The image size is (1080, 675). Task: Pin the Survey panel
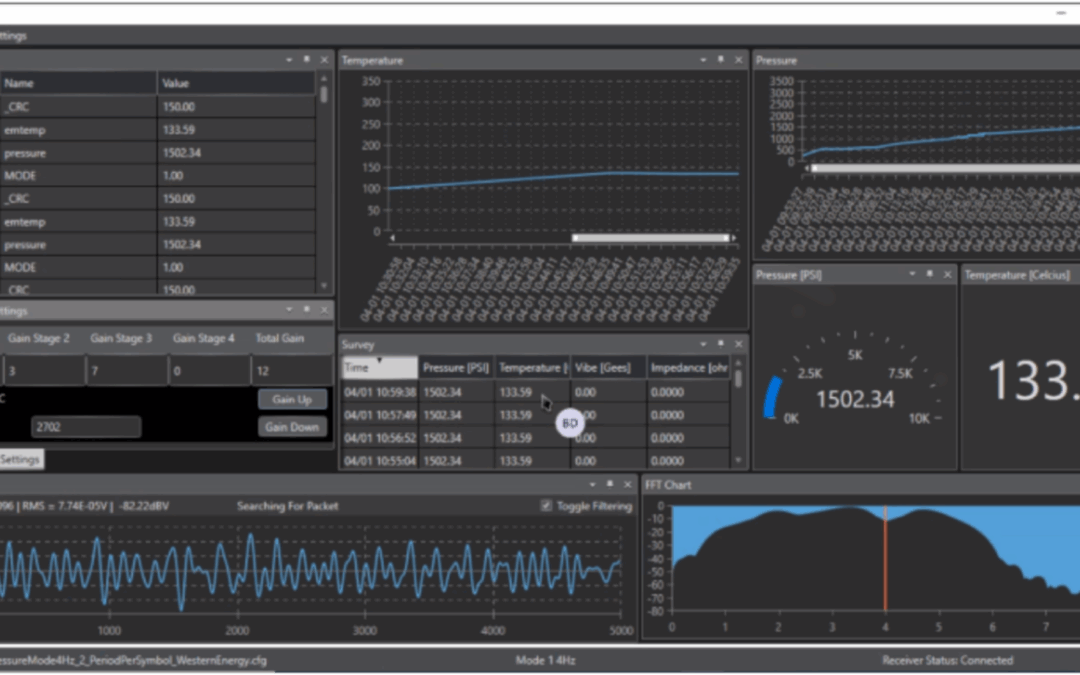pyautogui.click(x=720, y=344)
